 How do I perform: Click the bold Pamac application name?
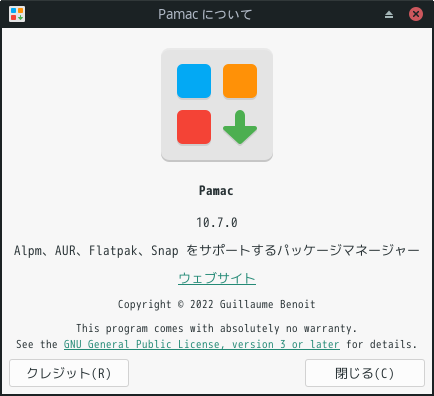tap(216, 191)
